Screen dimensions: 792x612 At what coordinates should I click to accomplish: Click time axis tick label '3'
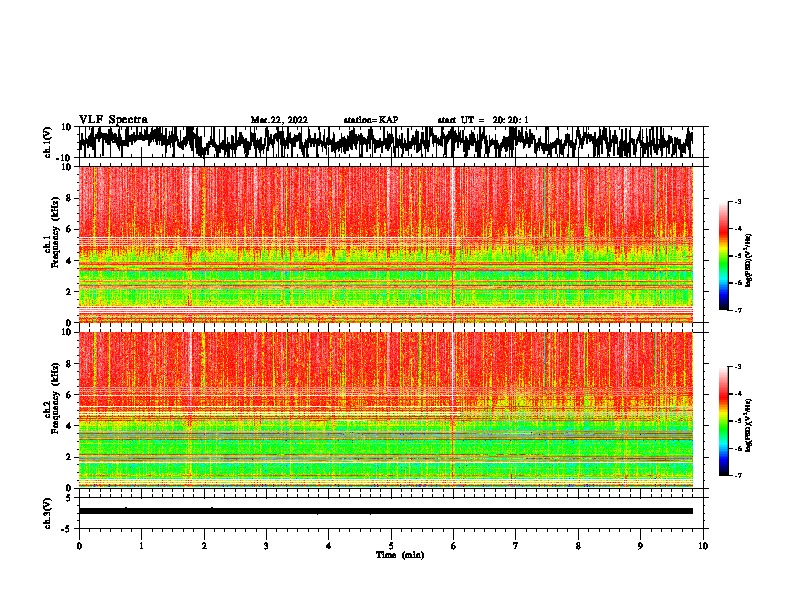point(266,546)
